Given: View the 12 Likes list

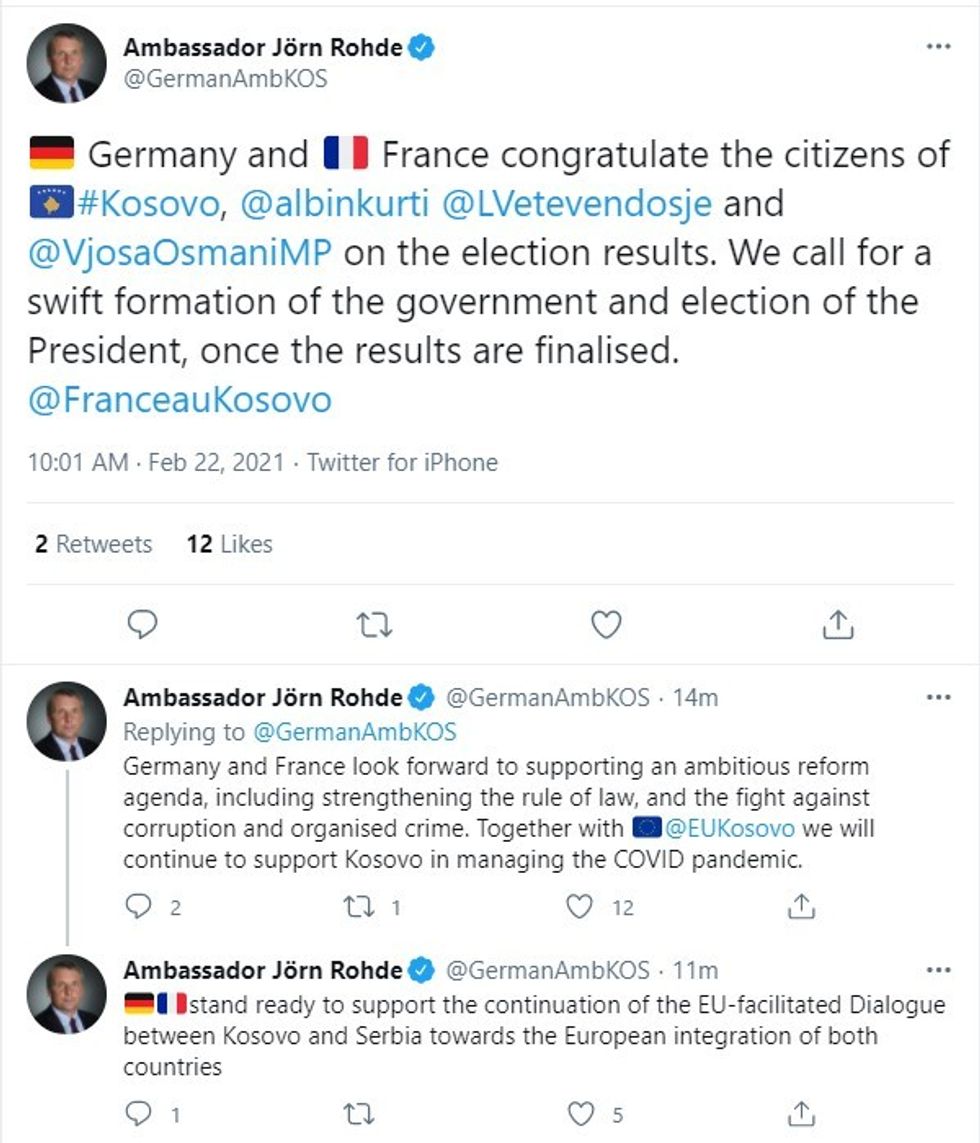Looking at the screenshot, I should click(229, 544).
